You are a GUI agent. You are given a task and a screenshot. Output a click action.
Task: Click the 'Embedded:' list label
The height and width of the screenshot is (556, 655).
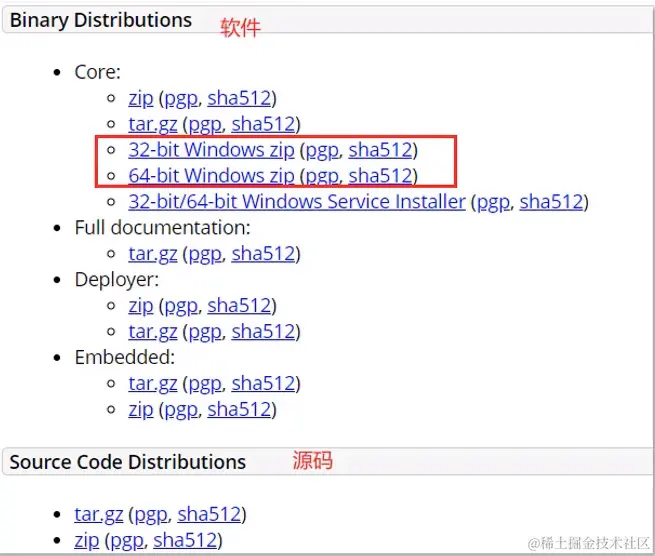(x=124, y=357)
